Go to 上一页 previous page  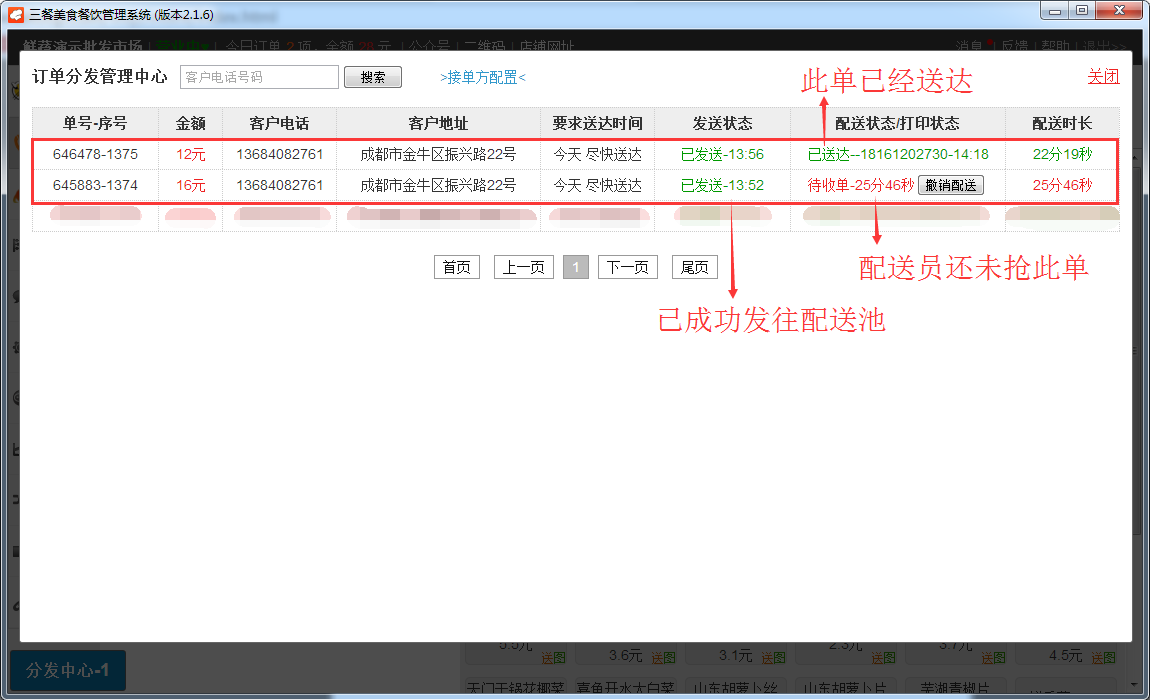pyautogui.click(x=523, y=267)
